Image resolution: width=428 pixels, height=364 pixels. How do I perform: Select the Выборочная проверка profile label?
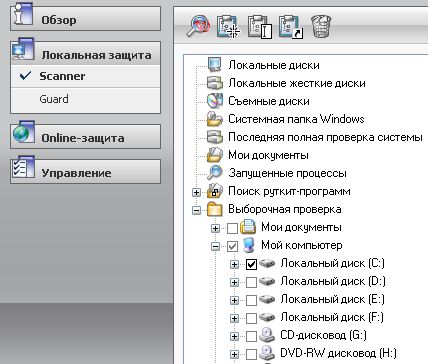(285, 209)
